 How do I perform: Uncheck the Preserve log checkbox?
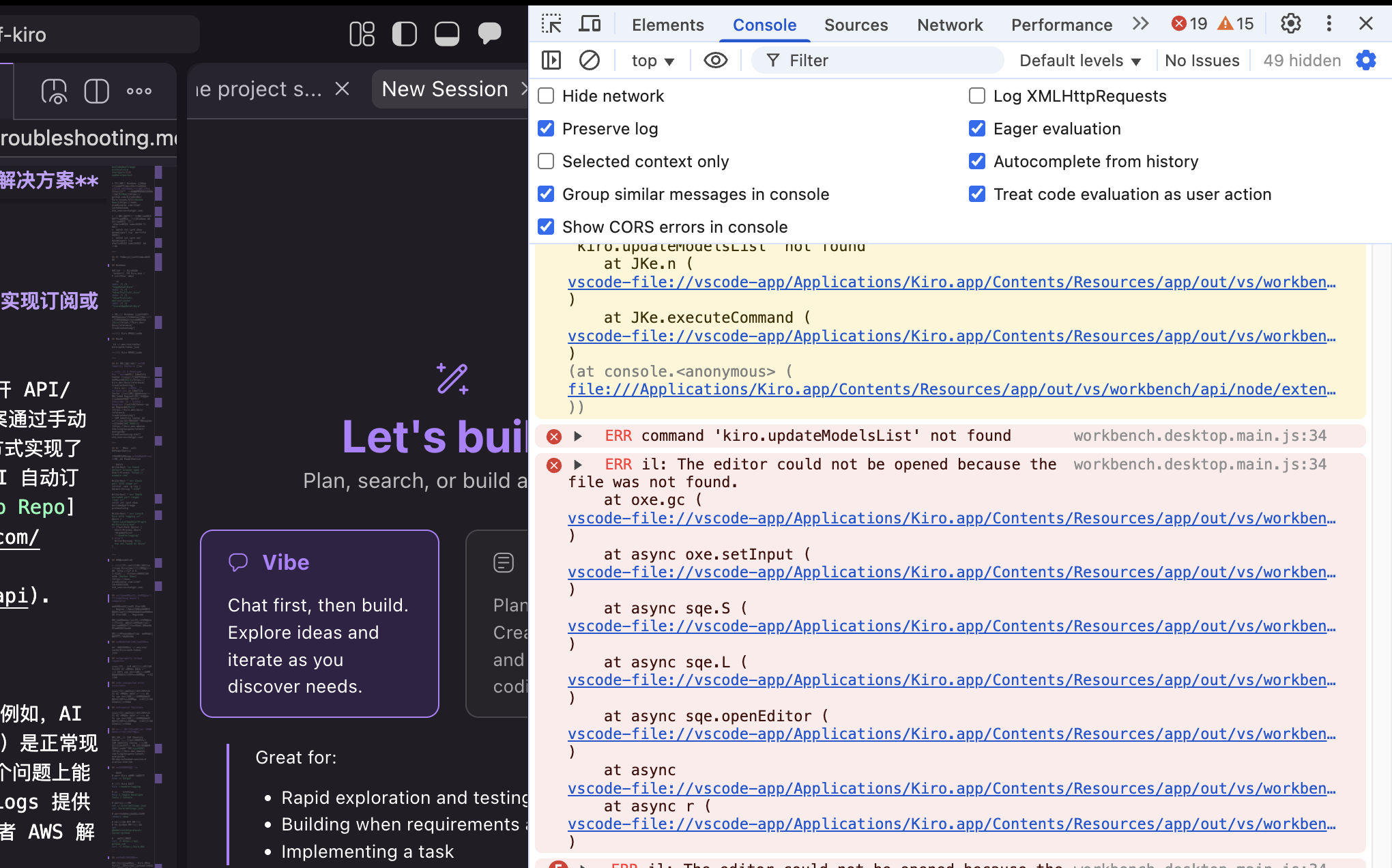pyautogui.click(x=546, y=129)
